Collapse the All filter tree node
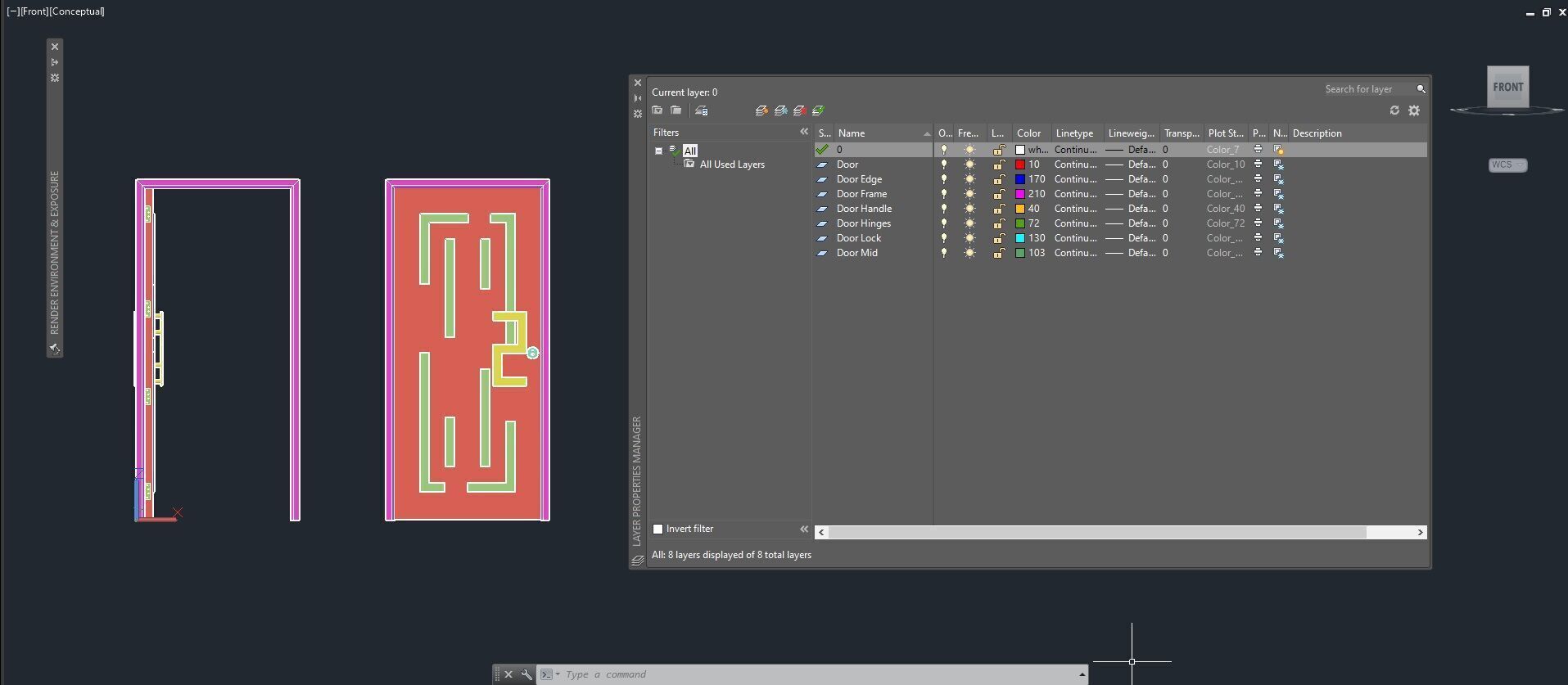This screenshot has width=1568, height=685. [658, 151]
